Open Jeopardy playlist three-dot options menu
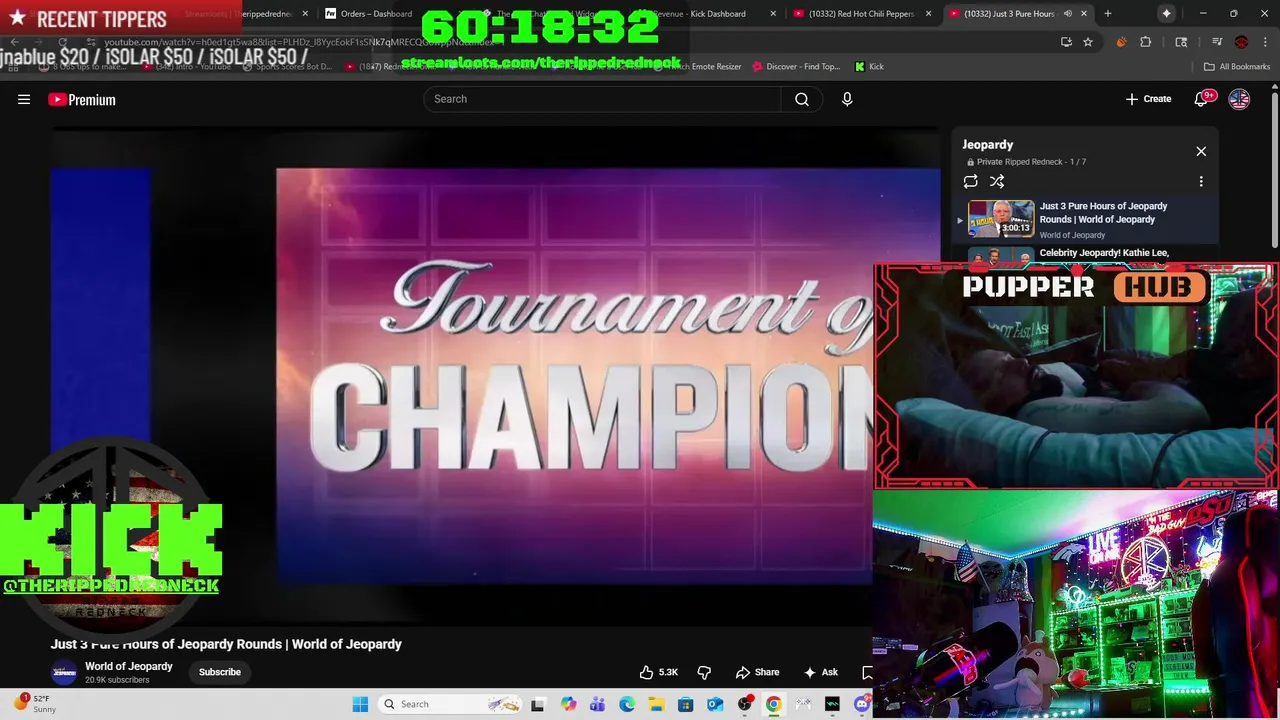The height and width of the screenshot is (720, 1280). coord(1201,181)
